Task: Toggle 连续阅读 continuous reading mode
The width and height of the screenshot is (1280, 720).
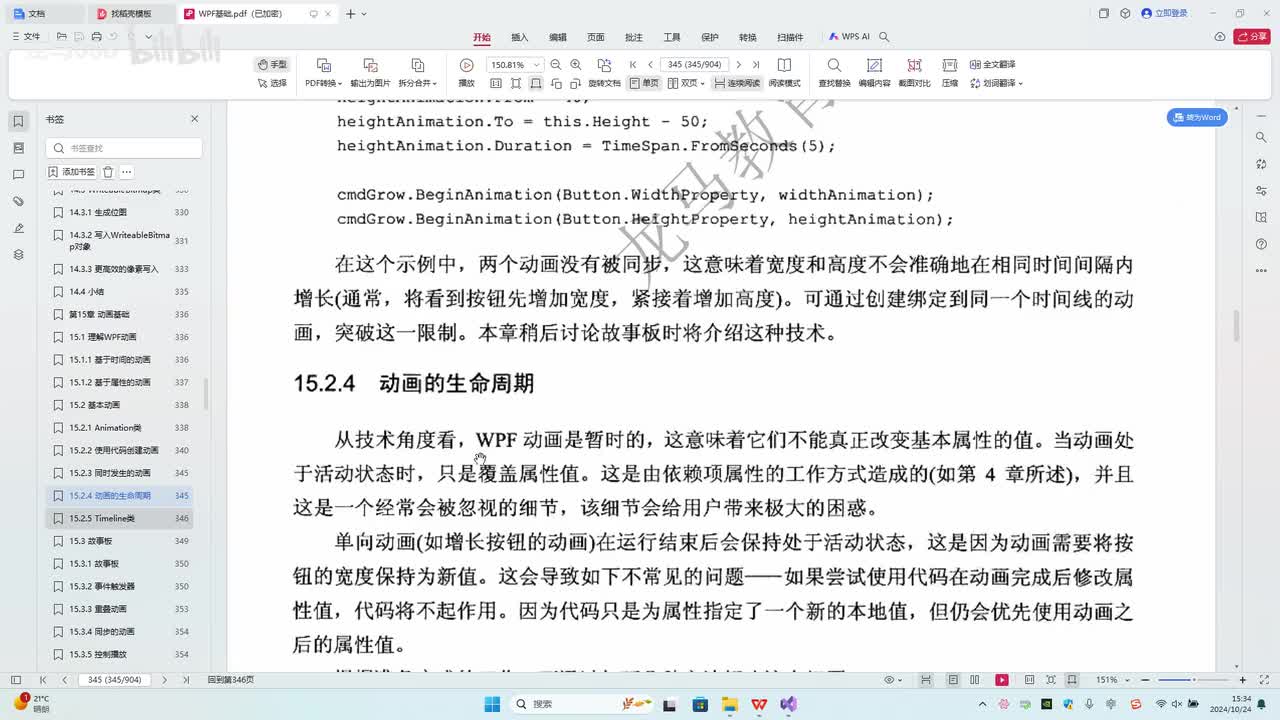Action: coord(737,83)
